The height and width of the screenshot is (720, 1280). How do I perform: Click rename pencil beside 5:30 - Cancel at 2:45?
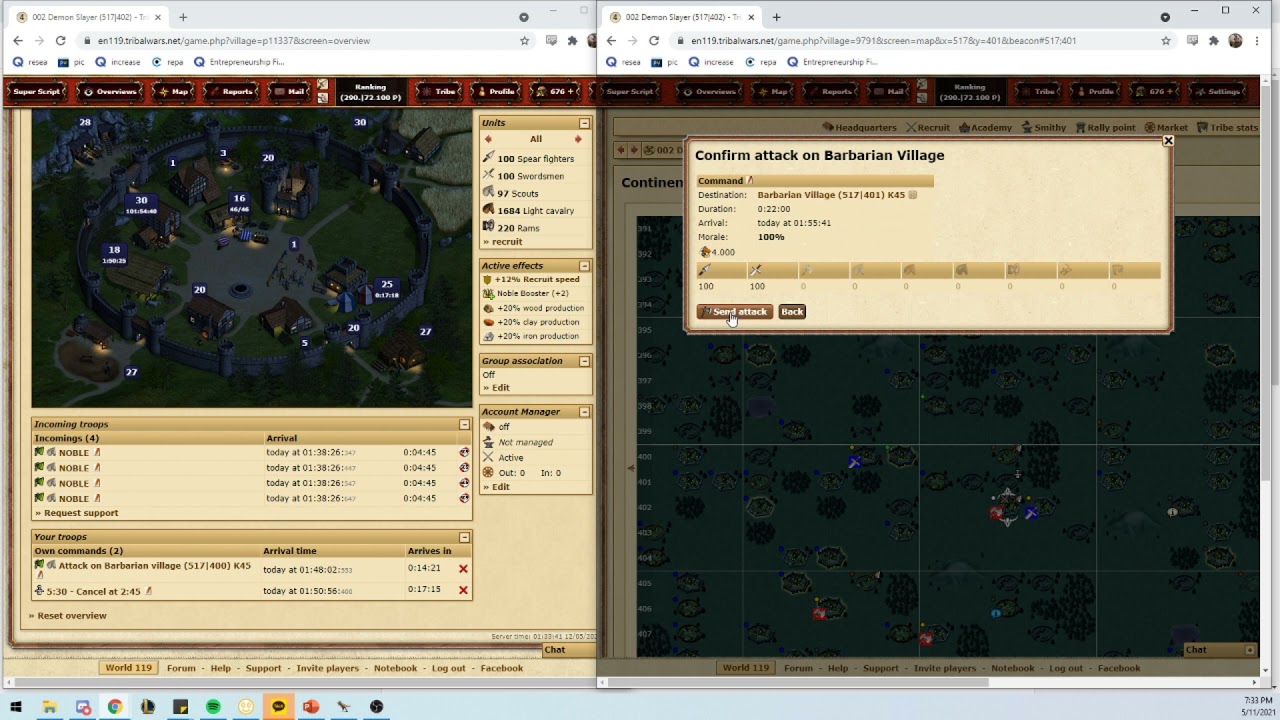coord(149,591)
